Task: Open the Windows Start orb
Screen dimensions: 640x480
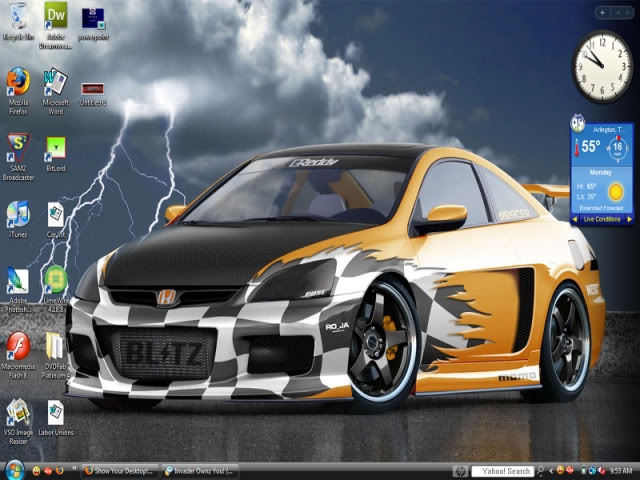Action: [15, 471]
